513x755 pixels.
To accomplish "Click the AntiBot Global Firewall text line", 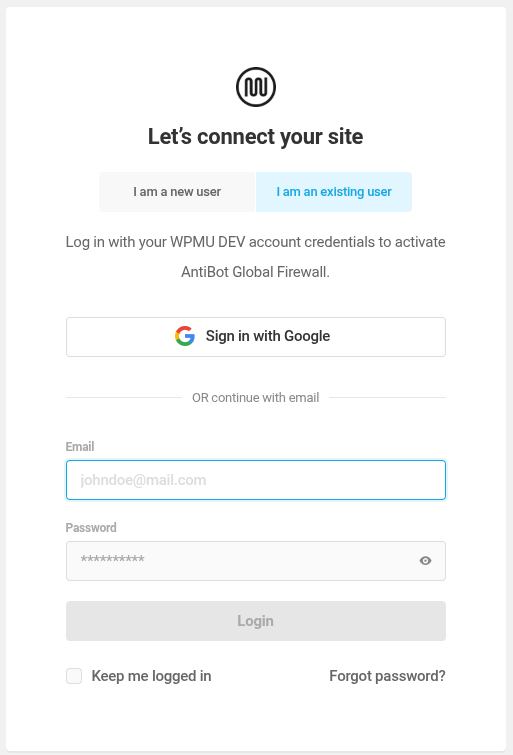I will [255, 272].
